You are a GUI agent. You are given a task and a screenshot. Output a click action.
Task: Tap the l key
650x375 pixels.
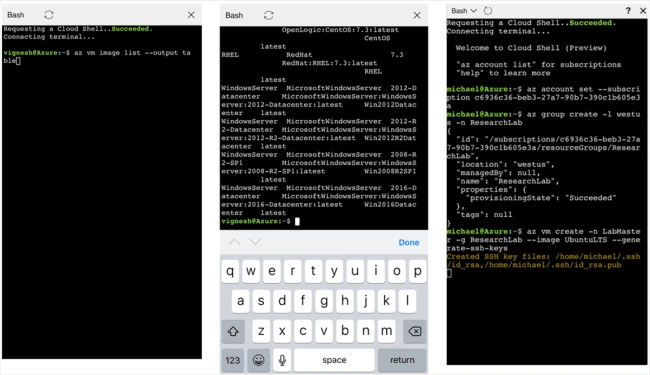click(x=407, y=301)
